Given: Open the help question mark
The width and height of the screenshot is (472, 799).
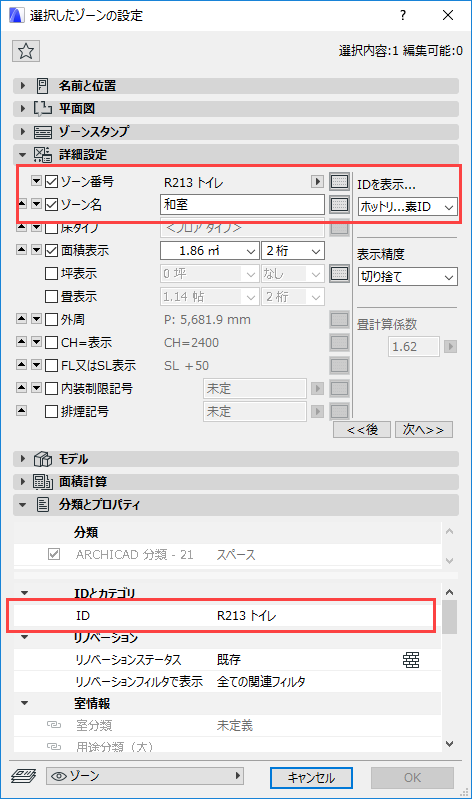Looking at the screenshot, I should (403, 15).
